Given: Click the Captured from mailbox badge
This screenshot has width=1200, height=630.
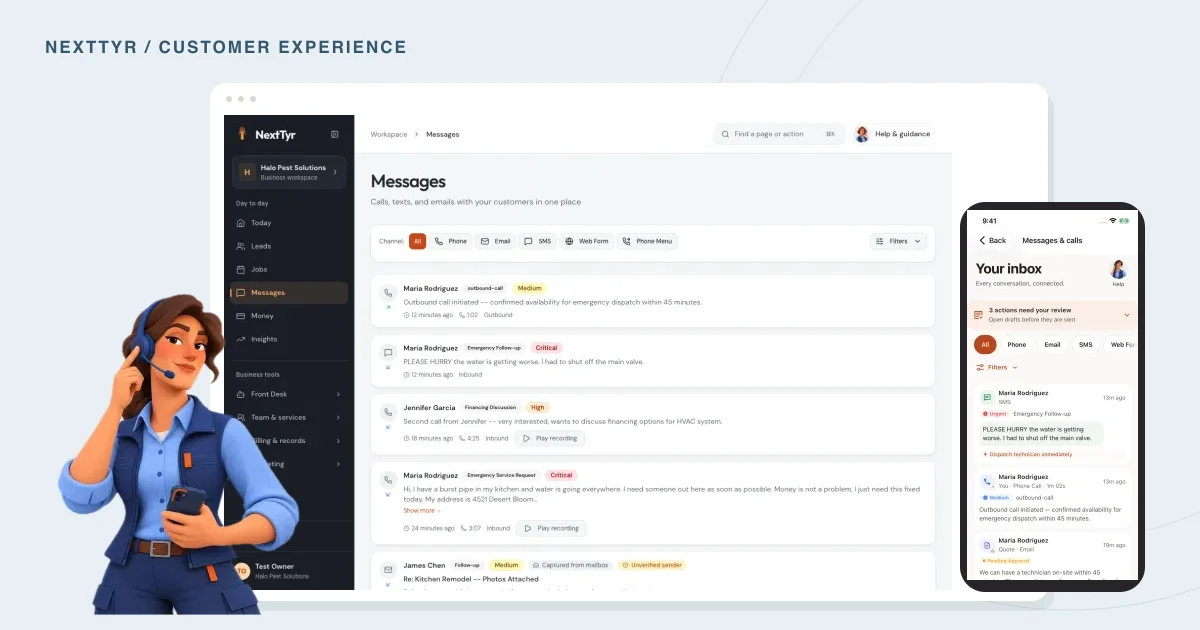Looking at the screenshot, I should coord(569,565).
